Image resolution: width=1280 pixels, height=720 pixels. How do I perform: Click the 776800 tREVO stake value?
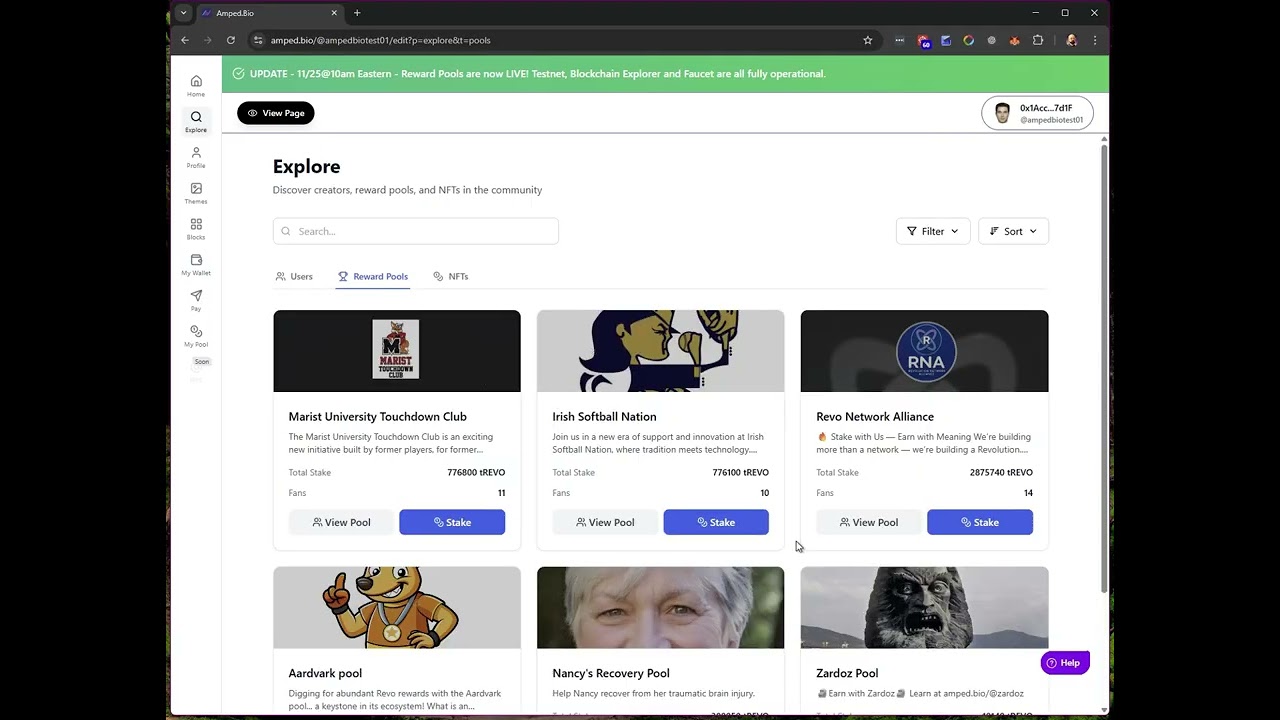(x=476, y=472)
